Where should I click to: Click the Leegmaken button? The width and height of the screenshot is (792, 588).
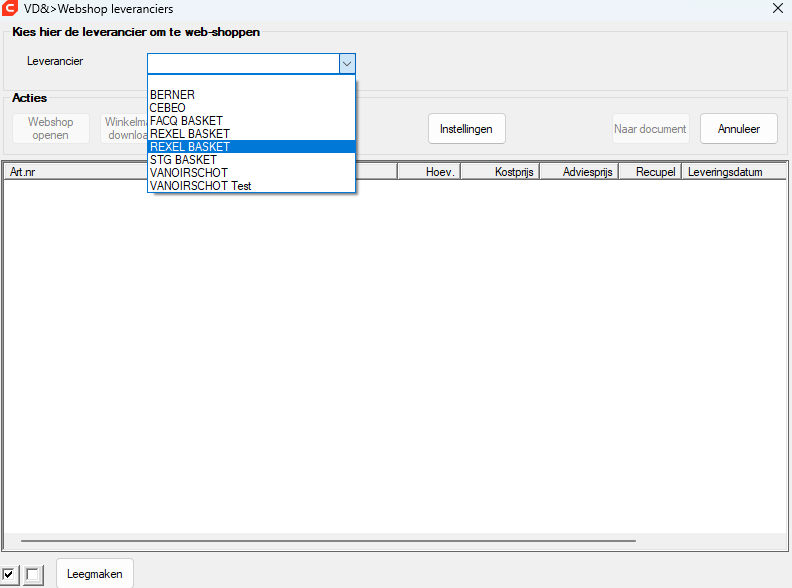(x=94, y=574)
